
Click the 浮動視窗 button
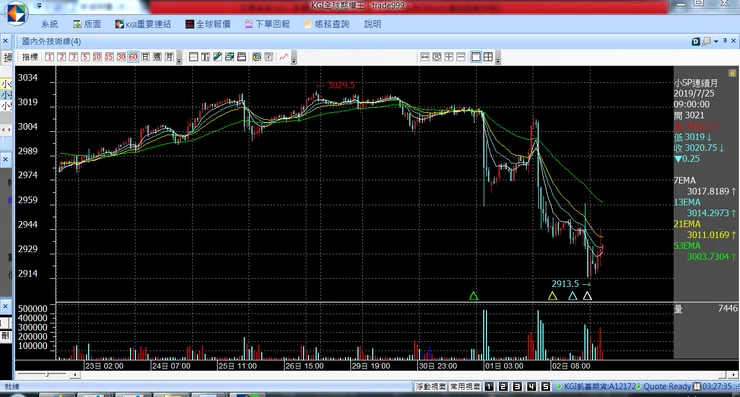pos(430,387)
